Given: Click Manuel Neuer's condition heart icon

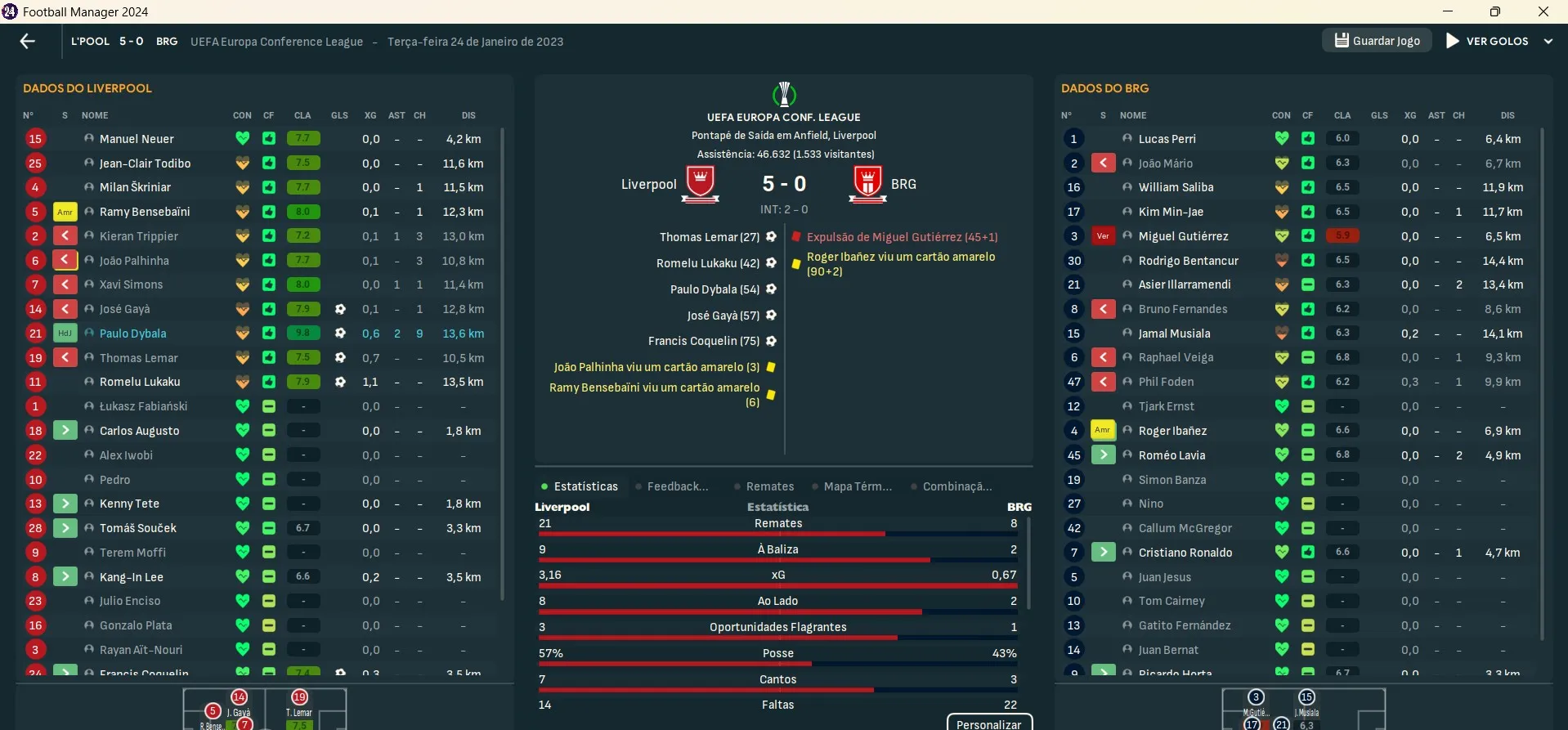Looking at the screenshot, I should [x=242, y=138].
